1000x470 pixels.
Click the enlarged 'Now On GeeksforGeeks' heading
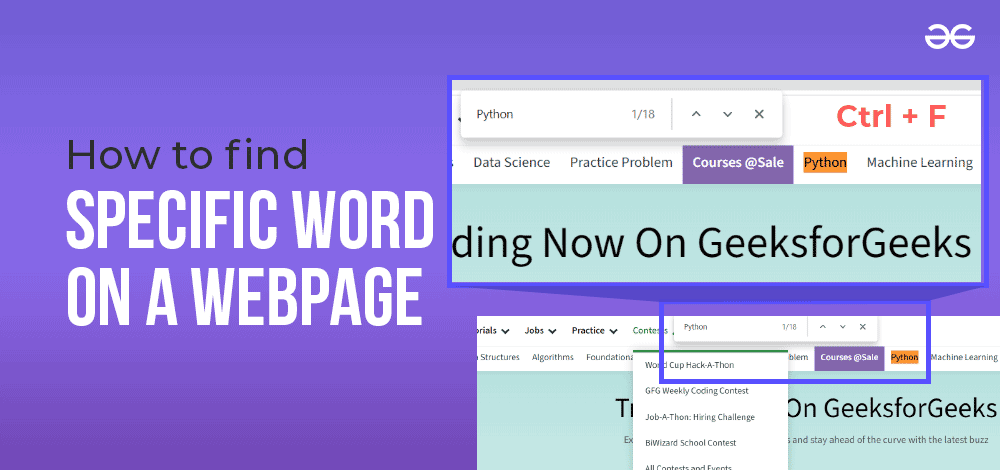pyautogui.click(x=758, y=244)
